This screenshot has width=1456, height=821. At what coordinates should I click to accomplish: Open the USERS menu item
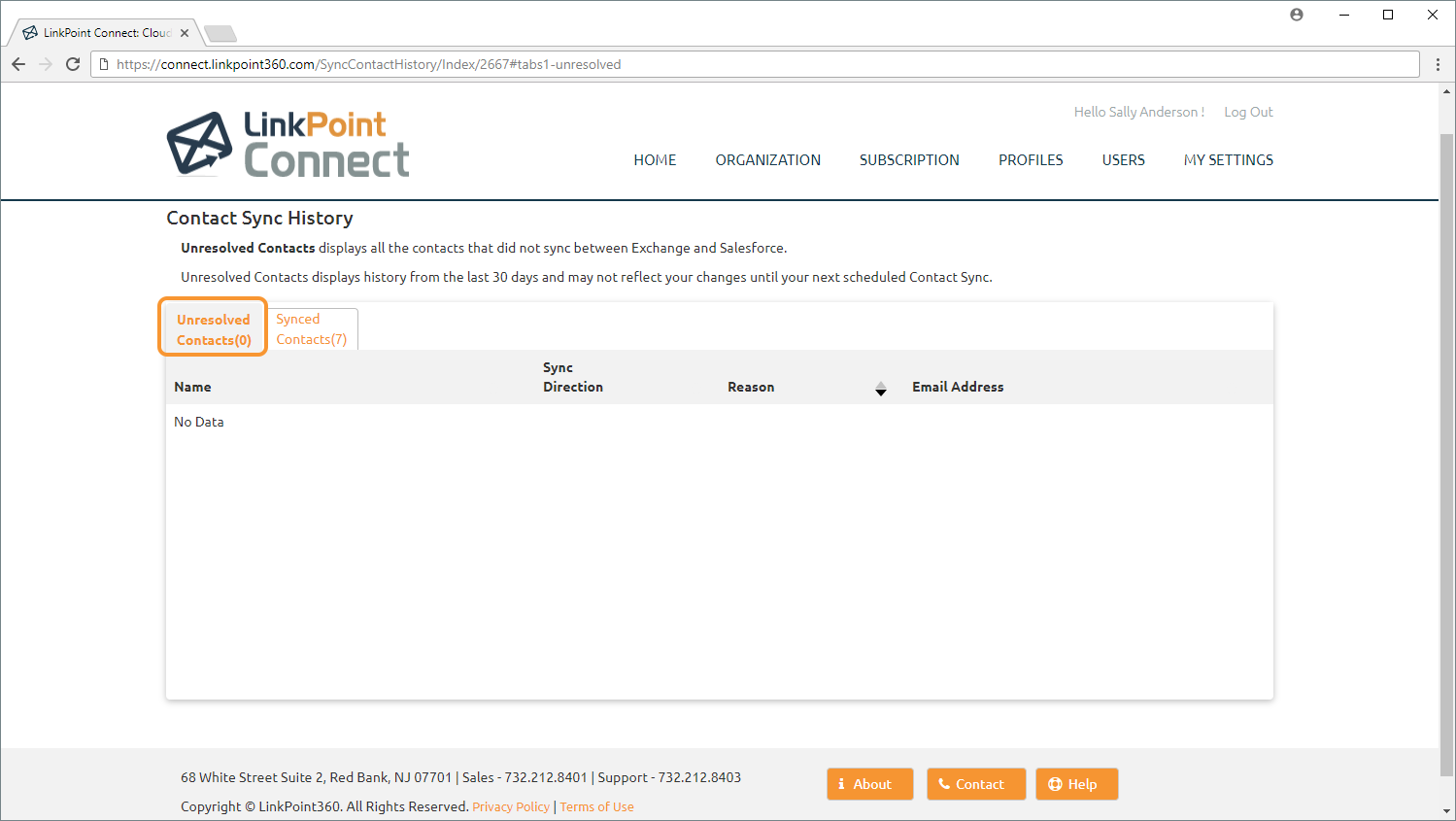[1123, 160]
